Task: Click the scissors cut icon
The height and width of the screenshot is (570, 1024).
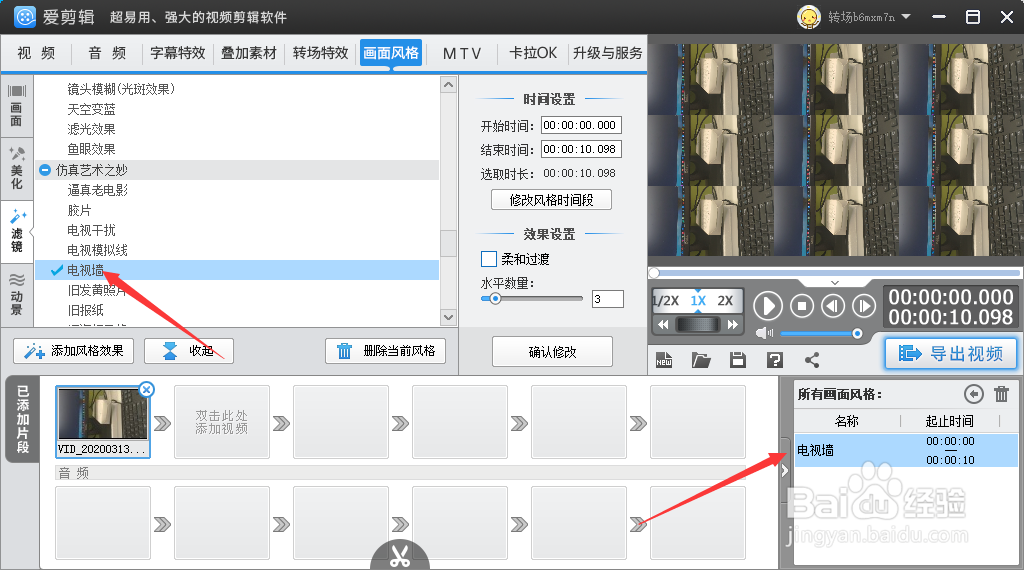Action: coord(400,556)
